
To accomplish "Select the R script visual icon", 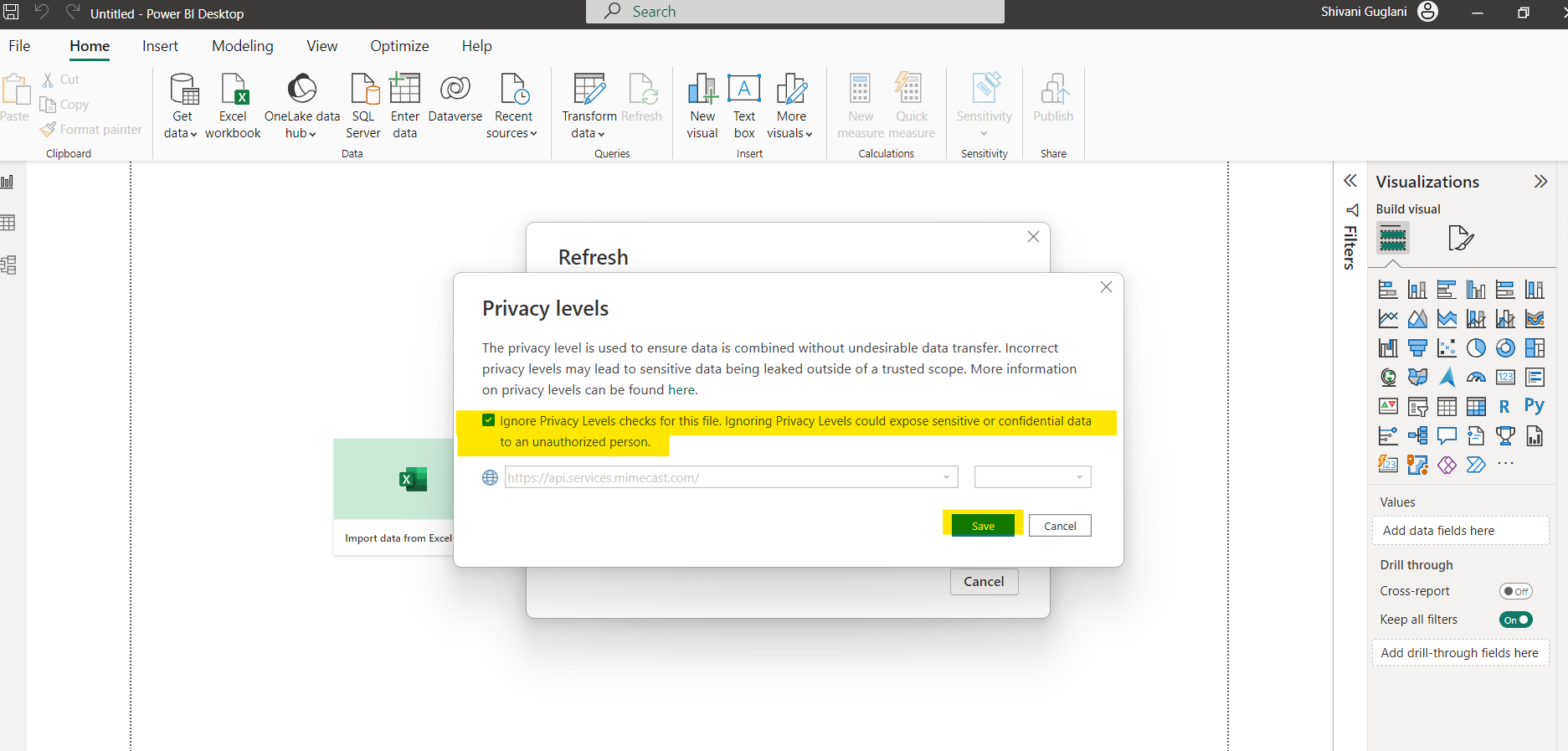I will (x=1504, y=407).
